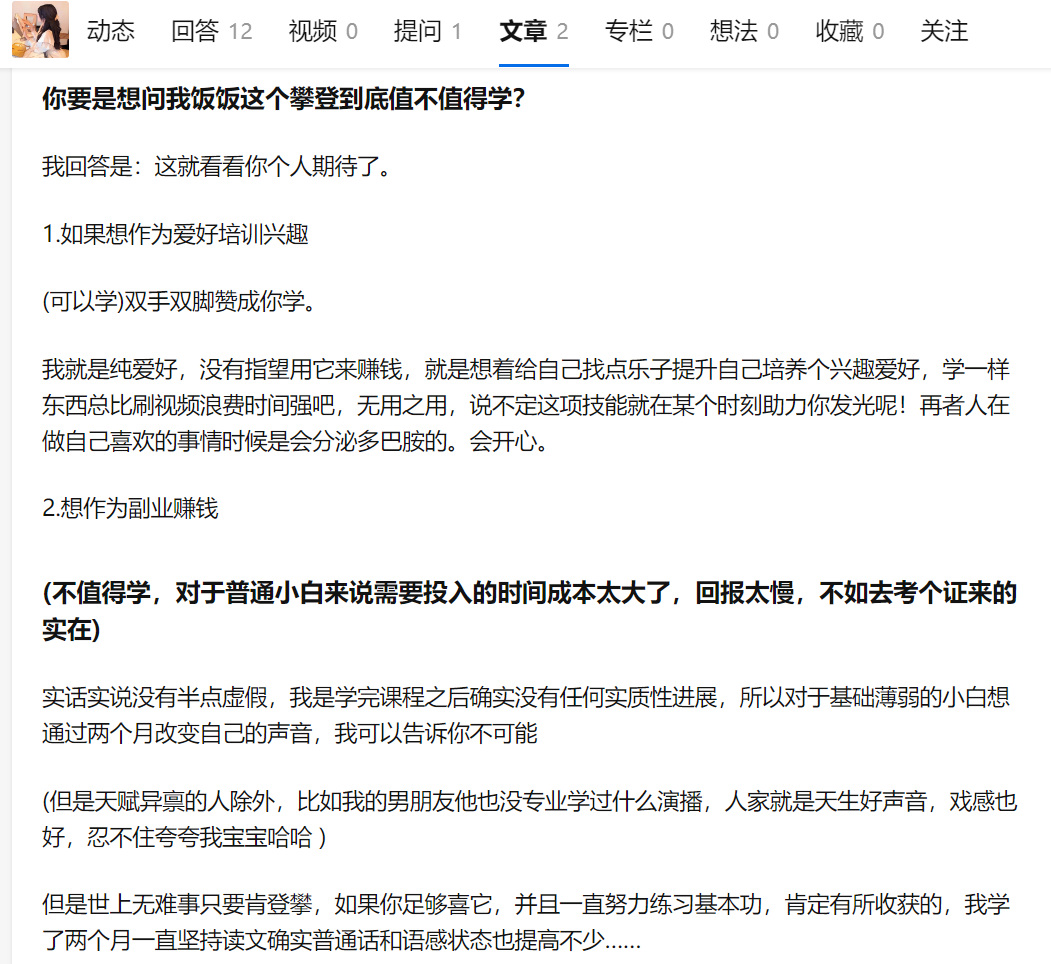Click the article heading about 攀登 worth learning
Image resolution: width=1051 pixels, height=964 pixels.
pyautogui.click(x=284, y=99)
